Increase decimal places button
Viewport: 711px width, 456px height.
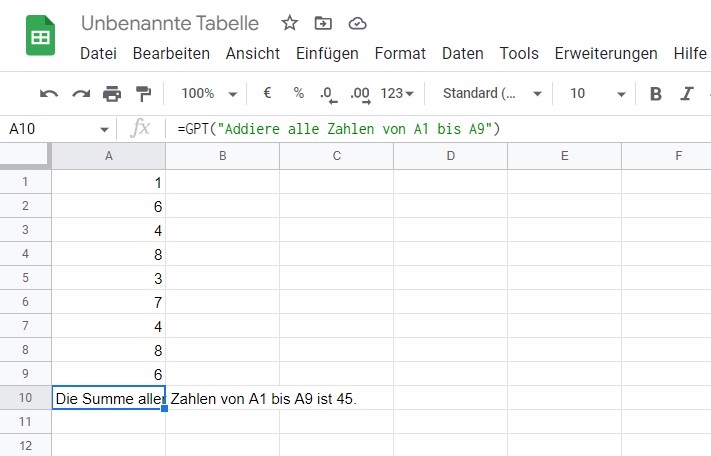(360, 94)
